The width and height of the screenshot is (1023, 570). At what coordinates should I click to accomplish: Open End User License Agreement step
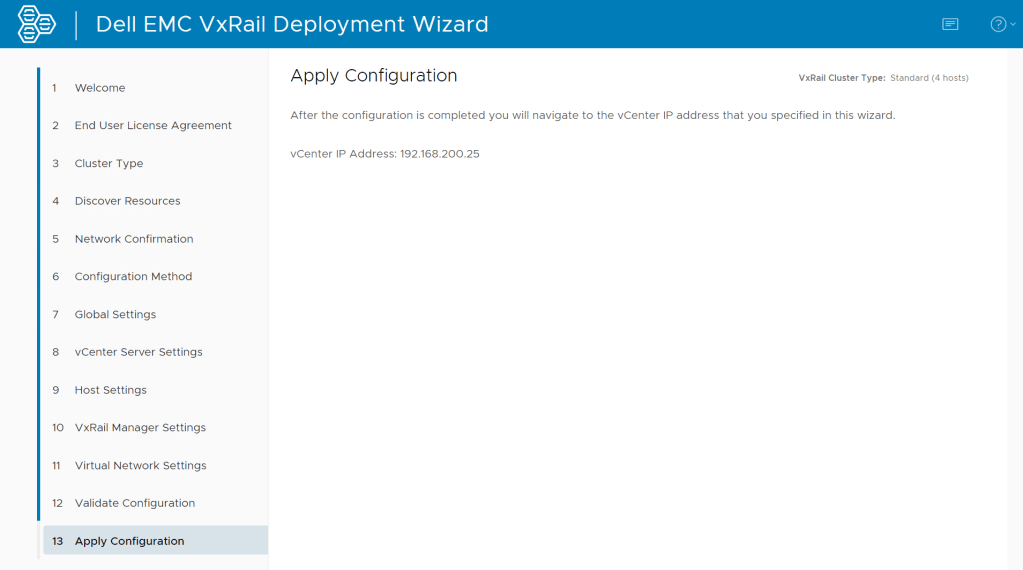153,126
